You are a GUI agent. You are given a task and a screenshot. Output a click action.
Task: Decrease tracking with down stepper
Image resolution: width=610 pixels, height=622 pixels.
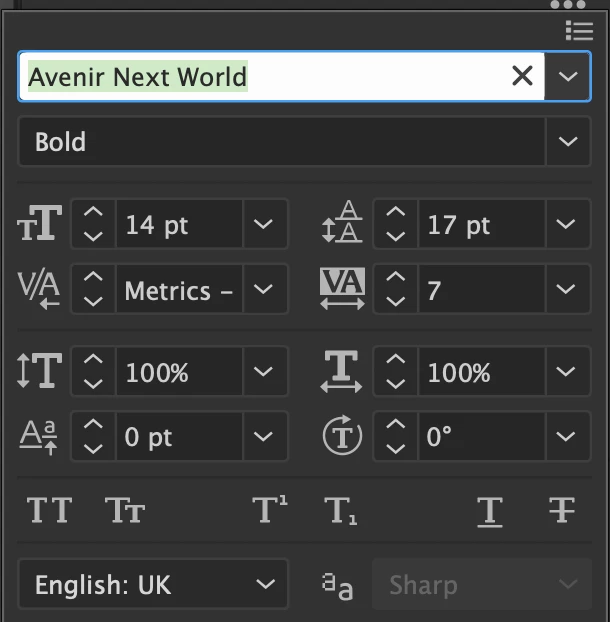click(395, 301)
